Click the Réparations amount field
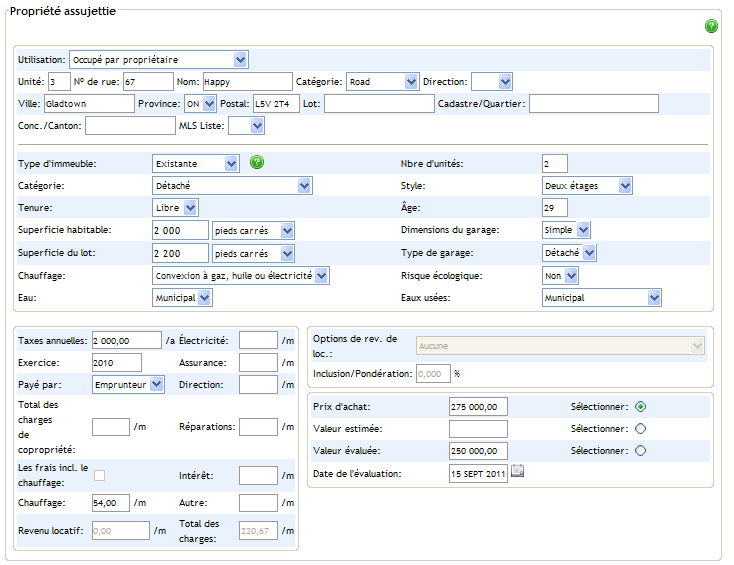Screen dimensions: 734x565 (258, 427)
